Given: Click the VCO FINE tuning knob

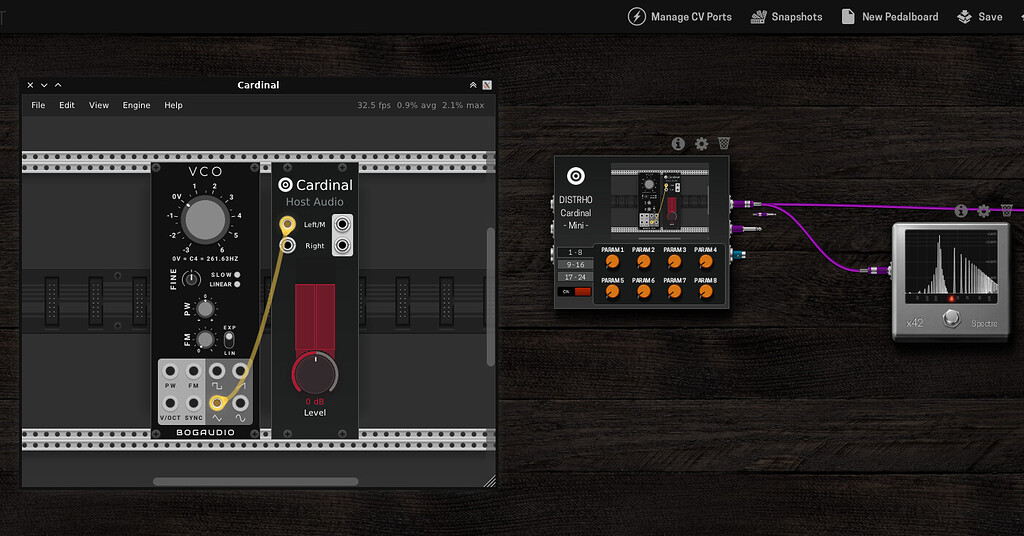Looking at the screenshot, I should (191, 279).
